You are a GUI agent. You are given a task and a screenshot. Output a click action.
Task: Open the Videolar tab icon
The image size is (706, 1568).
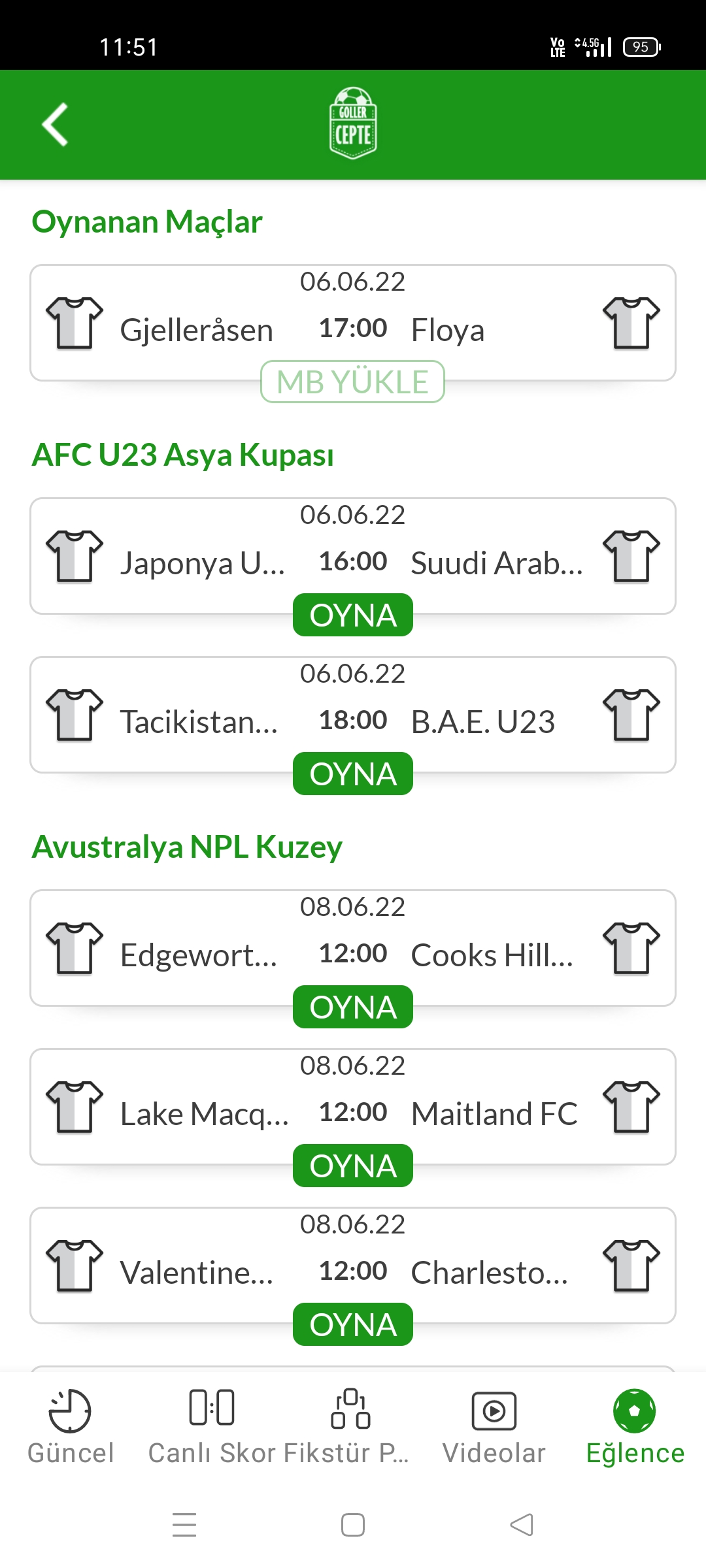[x=494, y=1411]
